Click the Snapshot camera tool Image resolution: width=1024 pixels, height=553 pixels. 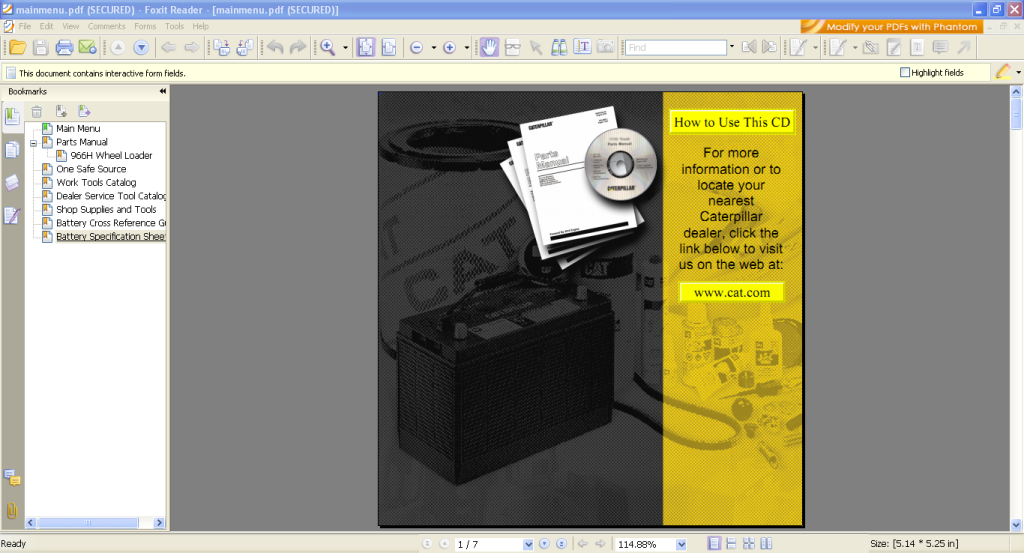pyautogui.click(x=605, y=47)
